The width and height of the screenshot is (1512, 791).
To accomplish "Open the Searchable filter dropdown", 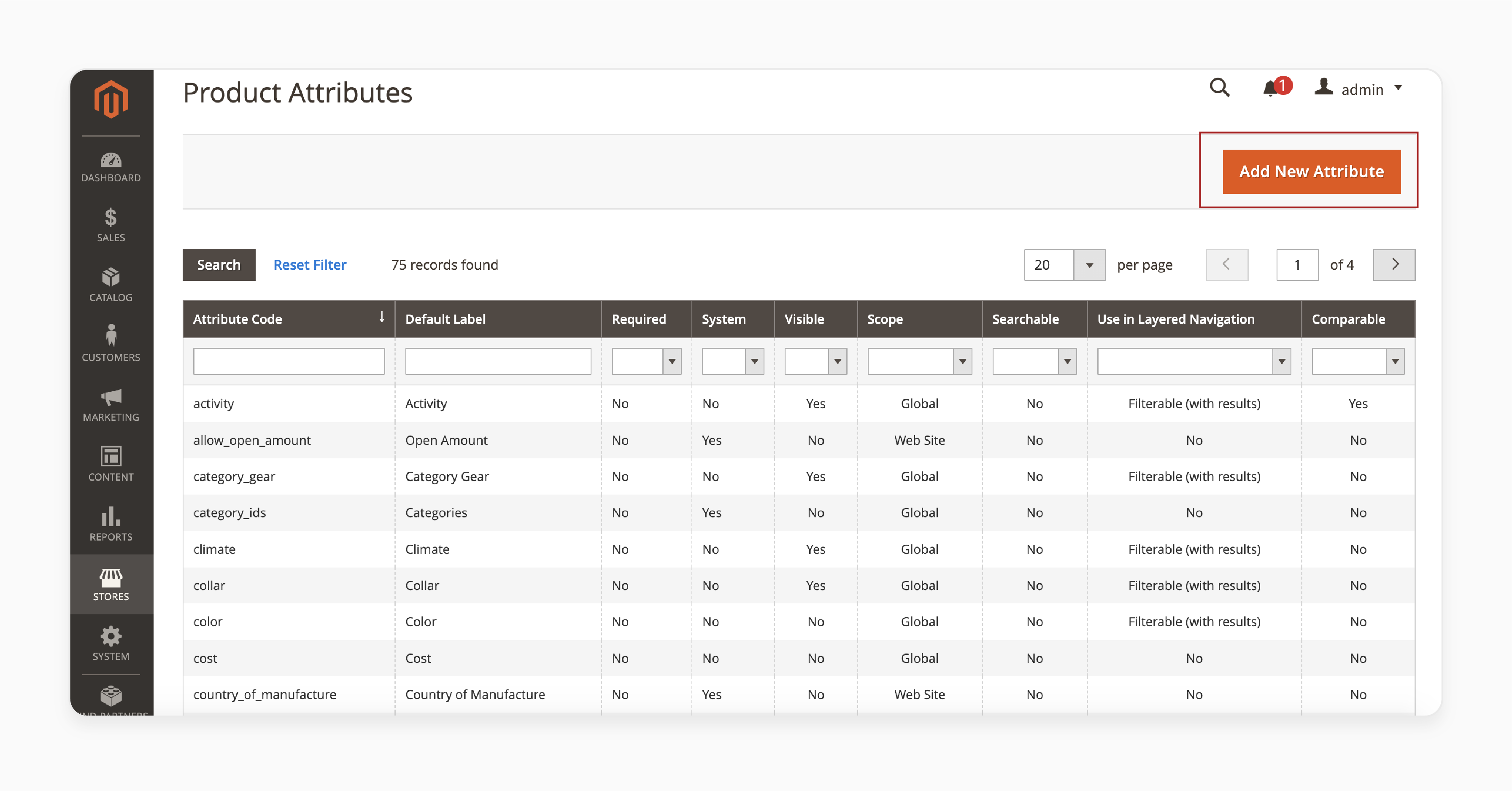I will tap(1035, 361).
